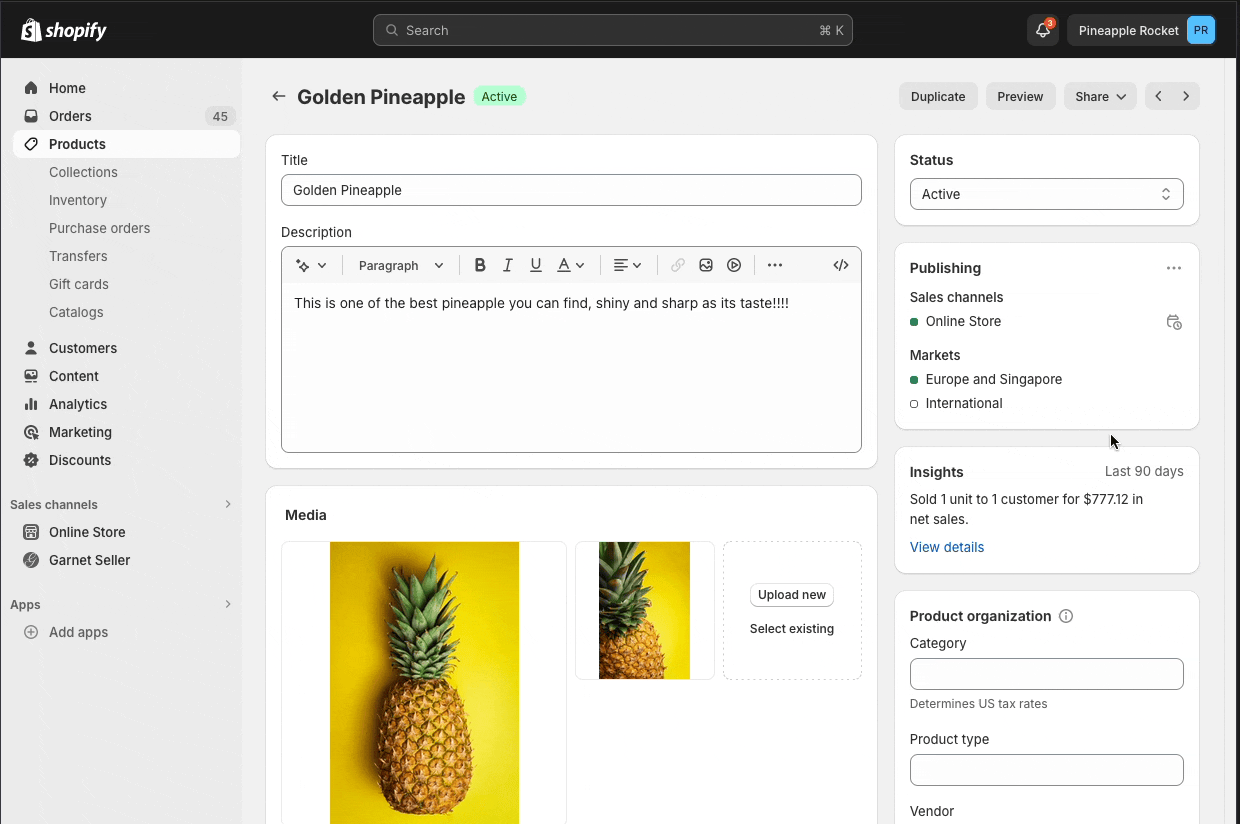The width and height of the screenshot is (1240, 824).
Task: Insert an image via the image icon
Action: (706, 264)
